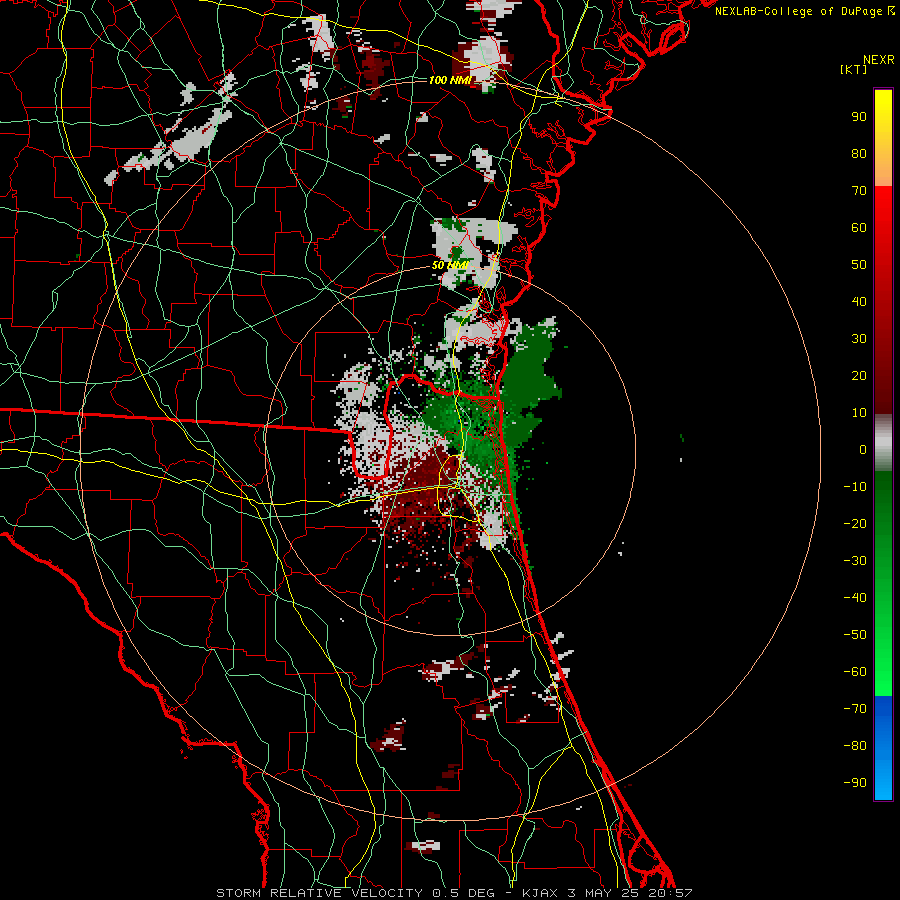Screen dimensions: 900x900
Task: Click the 70 value on color scale
Action: click(859, 191)
